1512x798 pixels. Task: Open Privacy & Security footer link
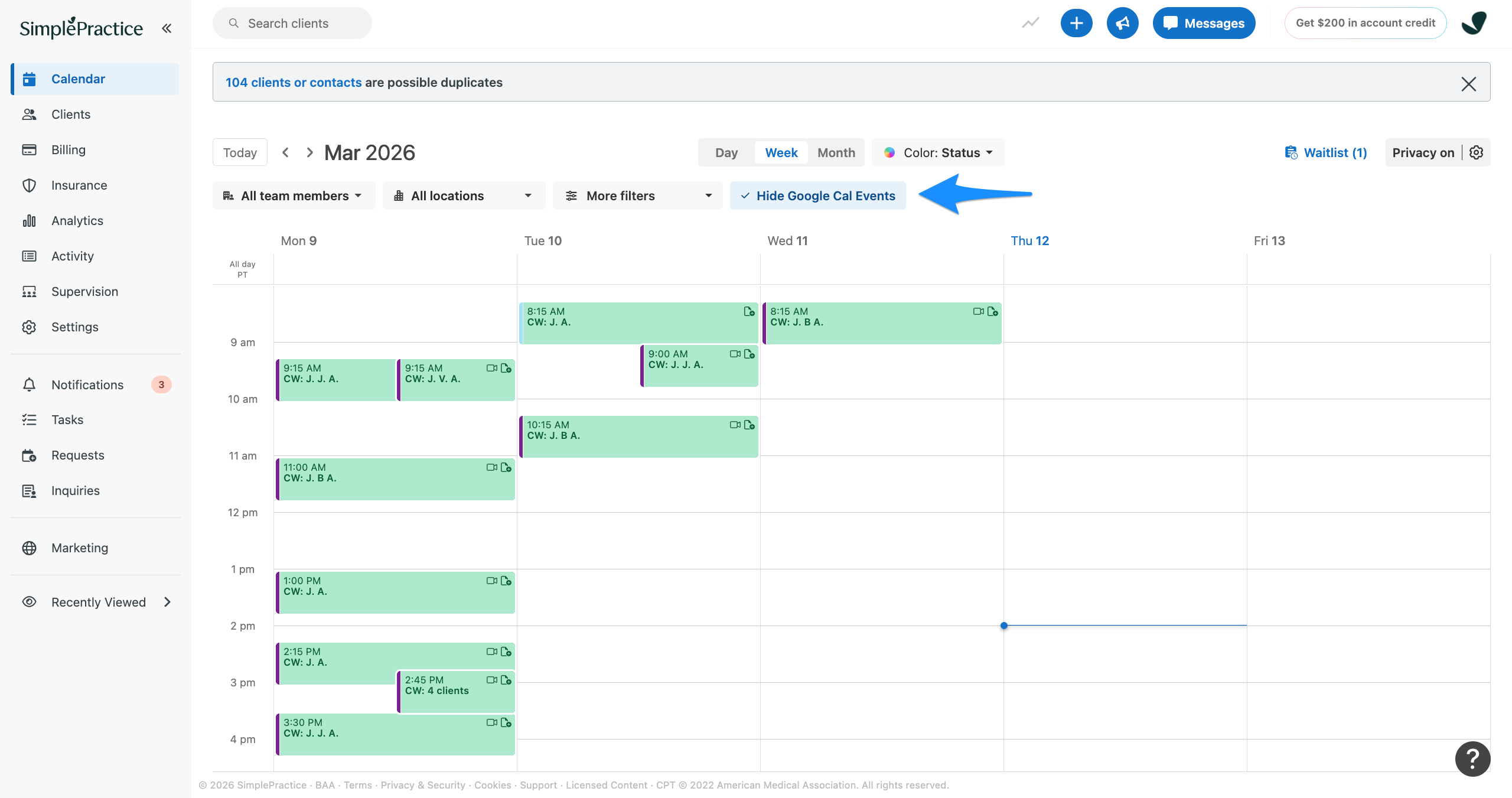[x=423, y=785]
